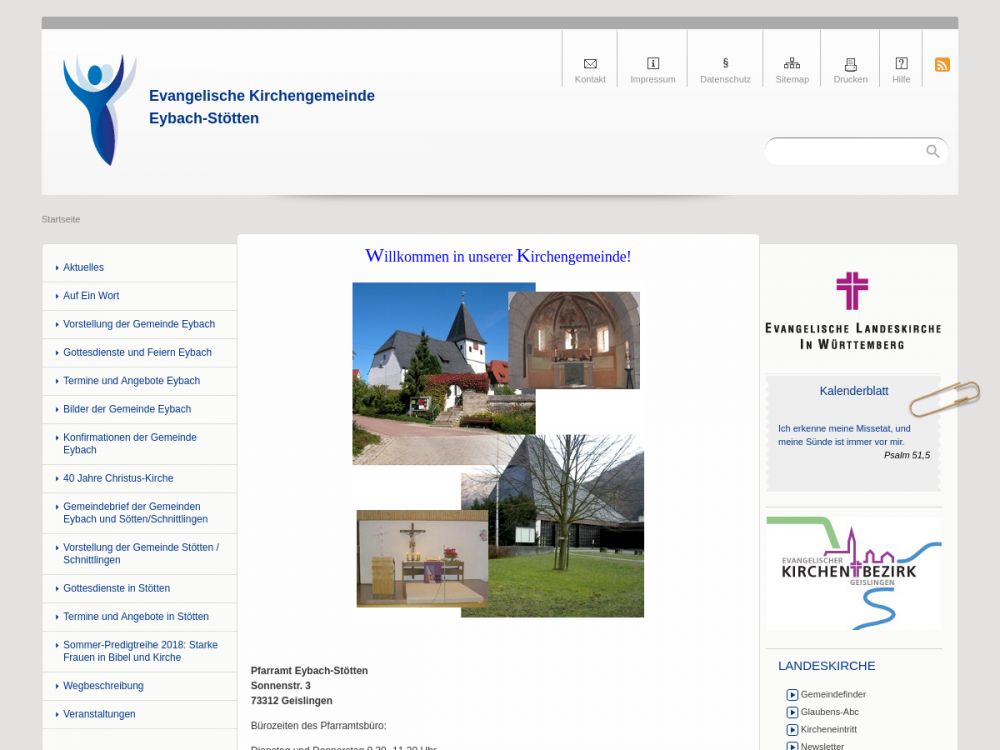Click the Datenschutz paragraph icon
The height and width of the screenshot is (750, 1000).
pyautogui.click(x=725, y=64)
